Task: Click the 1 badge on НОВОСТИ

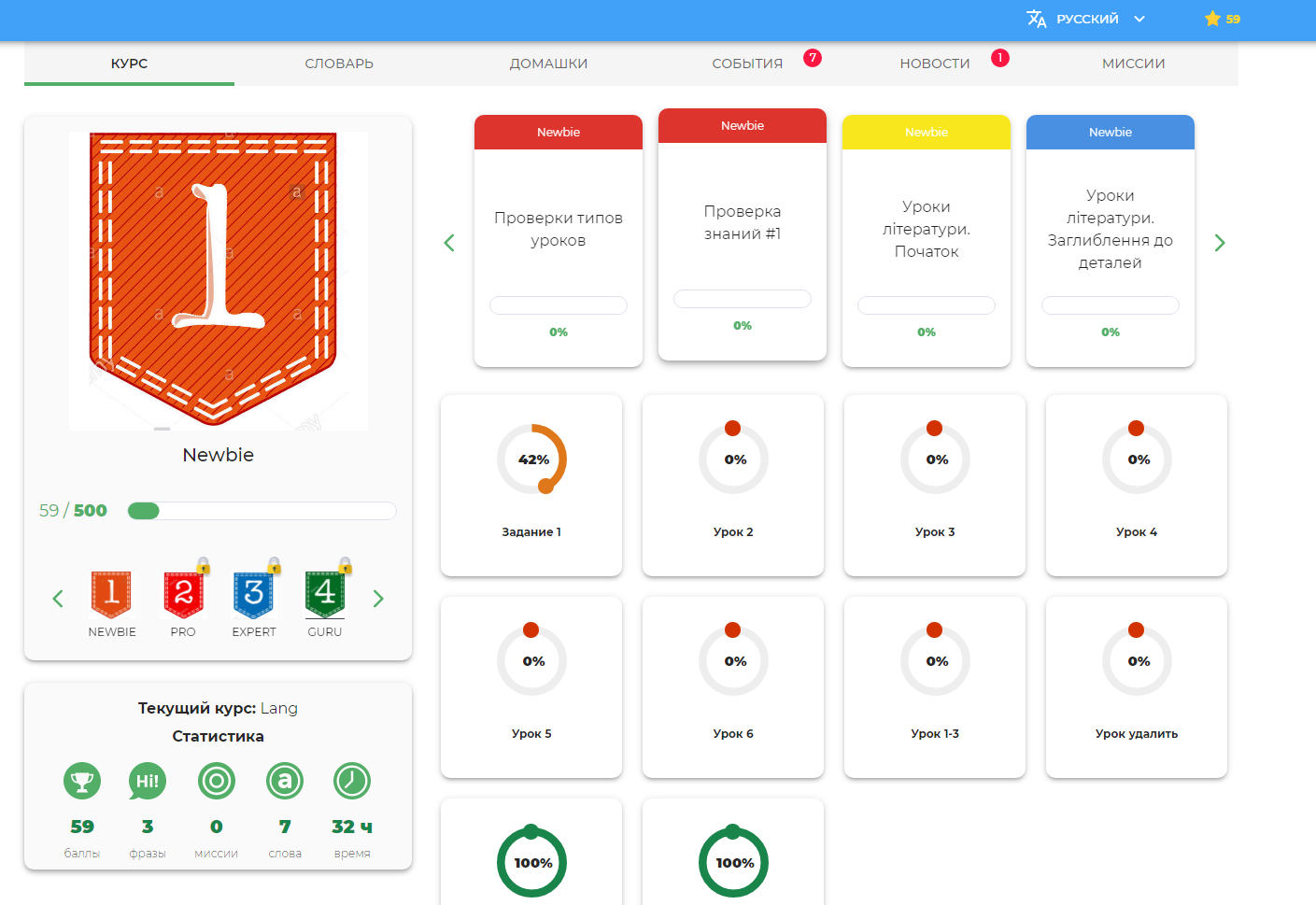Action: click(1000, 58)
